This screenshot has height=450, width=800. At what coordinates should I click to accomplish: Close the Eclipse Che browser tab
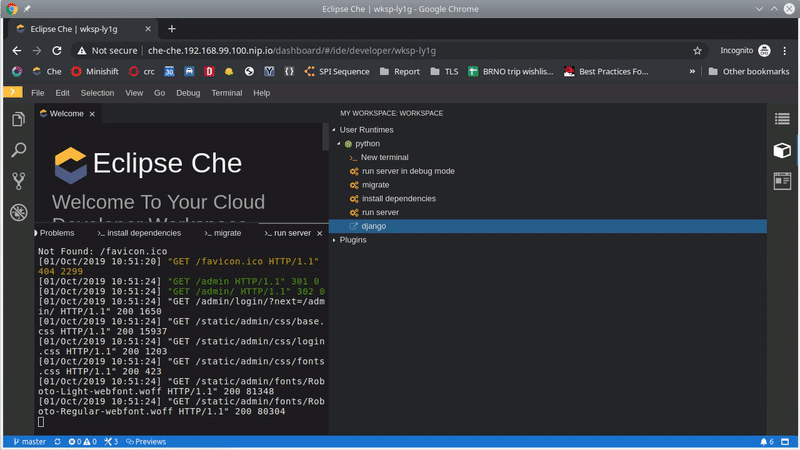coord(148,29)
